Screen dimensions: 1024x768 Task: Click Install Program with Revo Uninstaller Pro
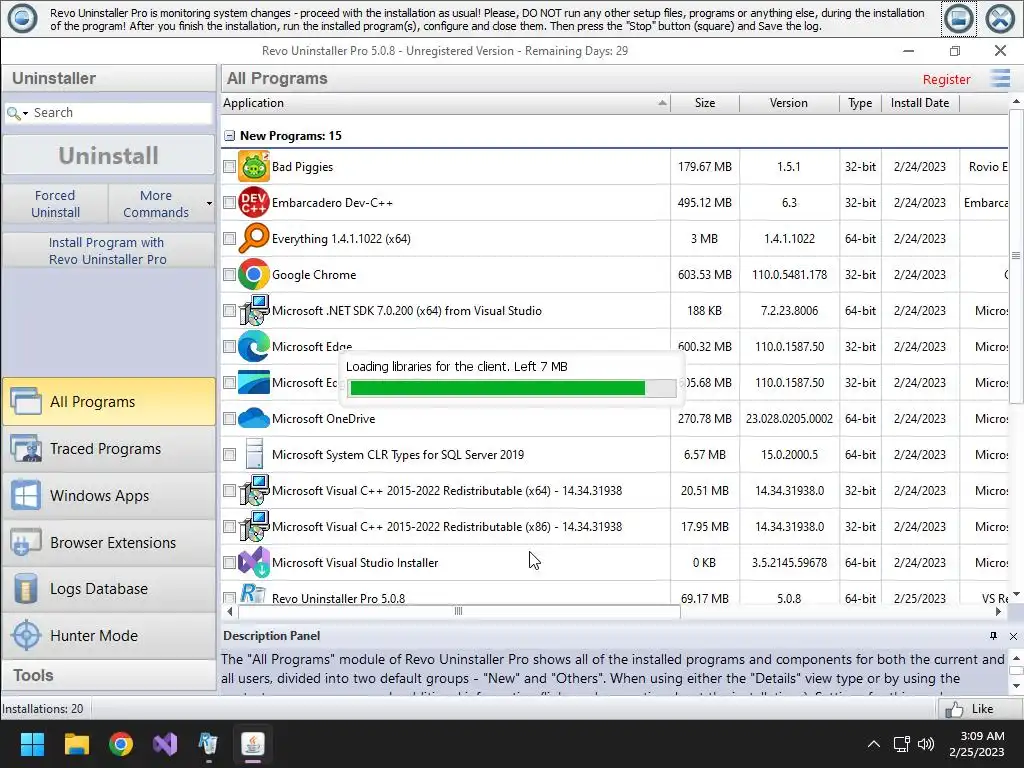pyautogui.click(x=108, y=251)
